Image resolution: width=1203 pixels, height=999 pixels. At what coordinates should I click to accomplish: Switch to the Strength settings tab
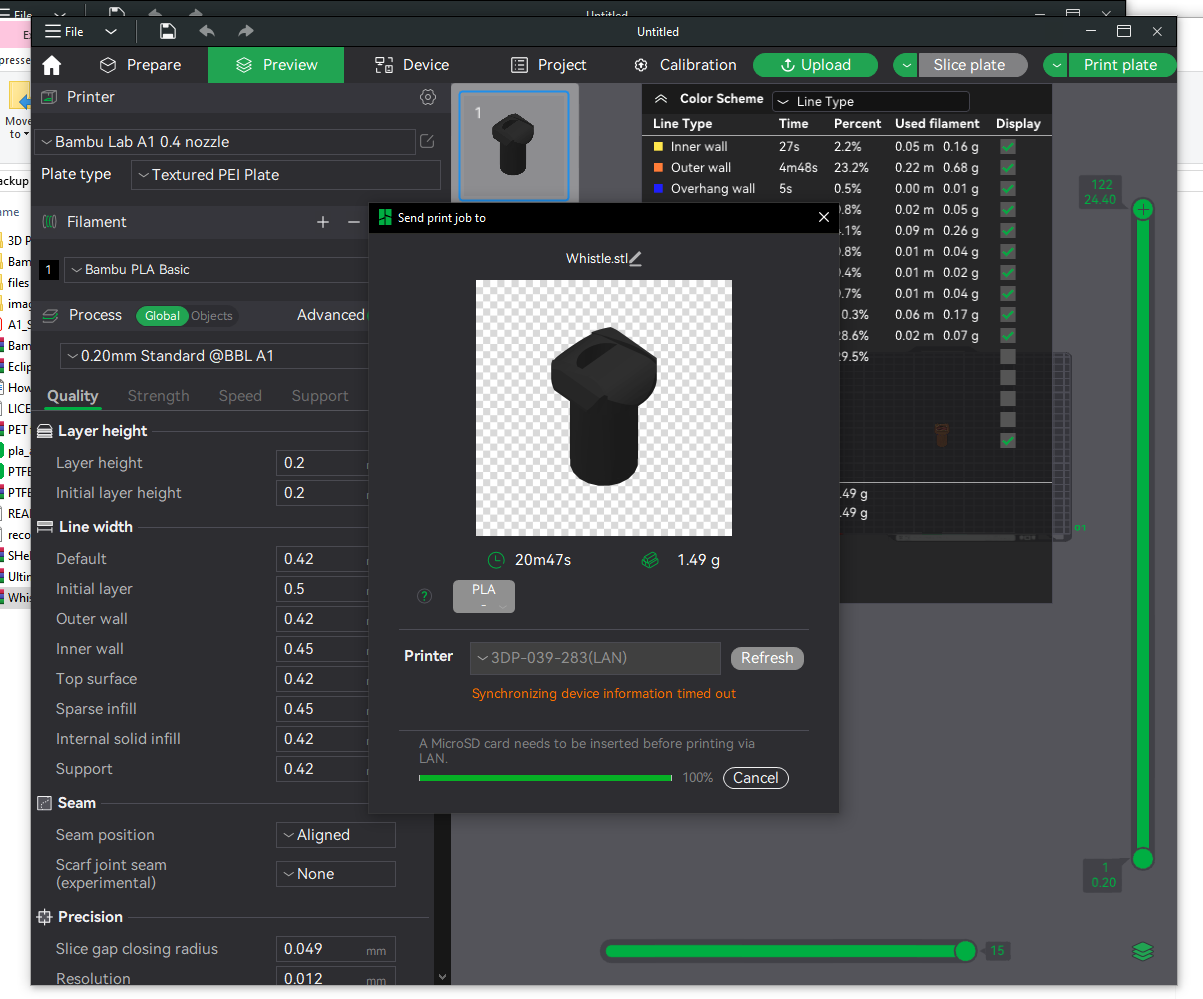pos(158,396)
